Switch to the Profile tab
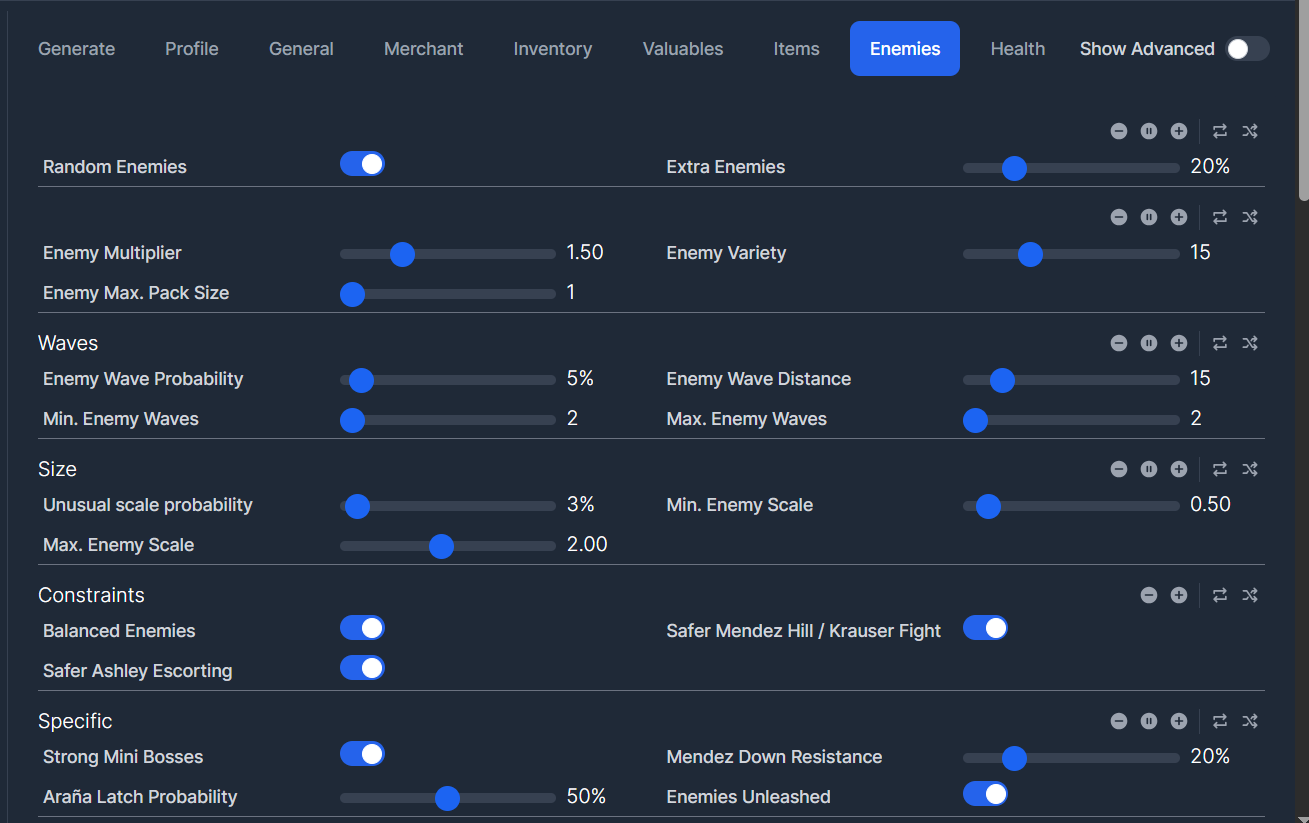Screen dimensions: 1309x823 (192, 49)
